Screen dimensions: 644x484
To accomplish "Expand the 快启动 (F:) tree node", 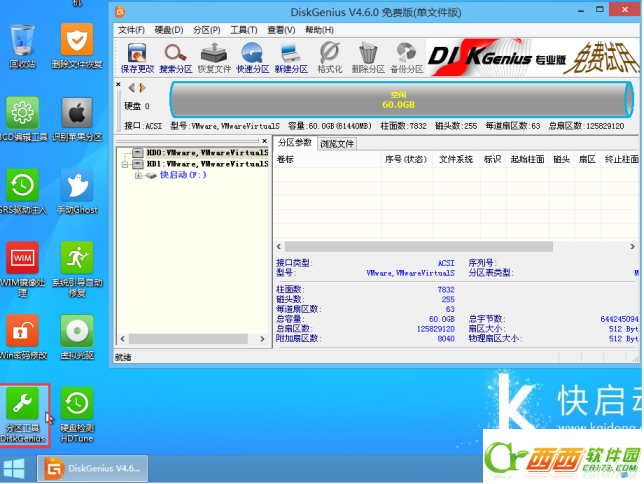I will point(138,175).
